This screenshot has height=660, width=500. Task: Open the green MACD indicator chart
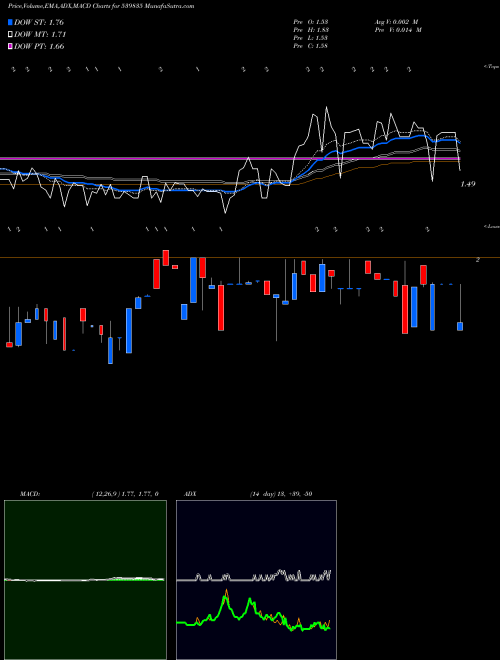coord(85,580)
